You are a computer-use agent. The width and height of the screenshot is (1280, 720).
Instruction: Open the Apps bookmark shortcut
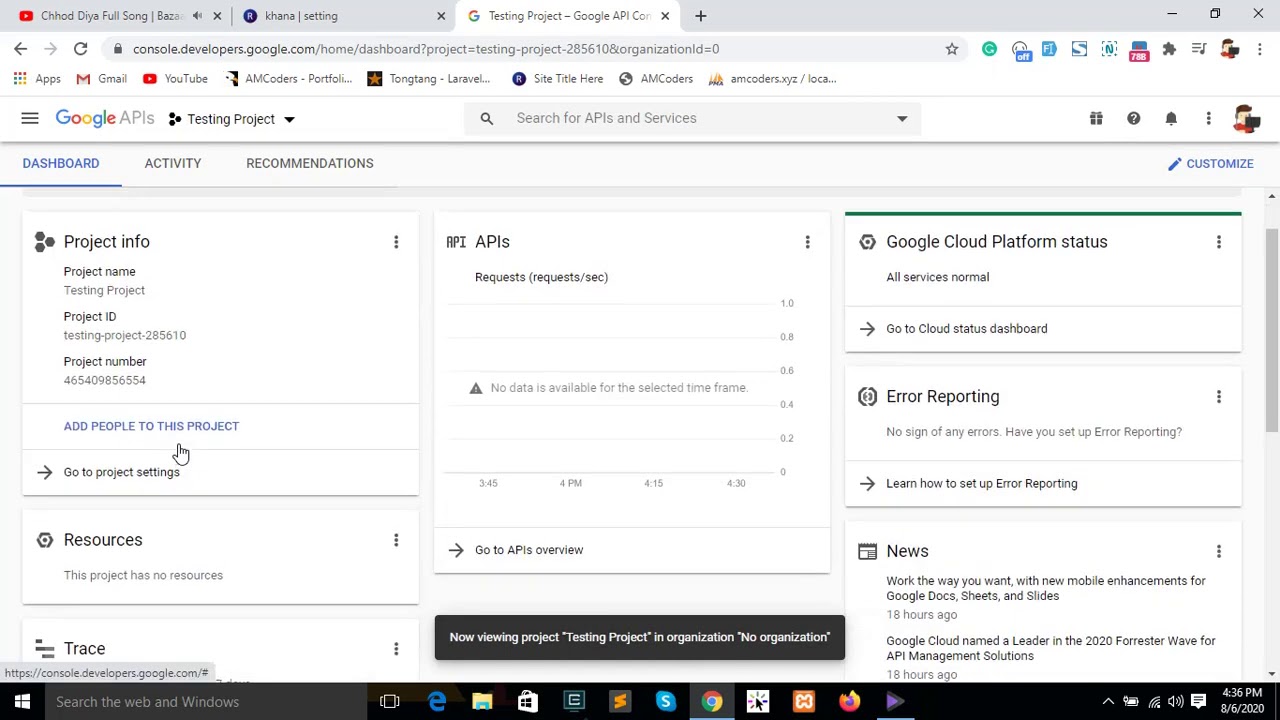pos(37,79)
